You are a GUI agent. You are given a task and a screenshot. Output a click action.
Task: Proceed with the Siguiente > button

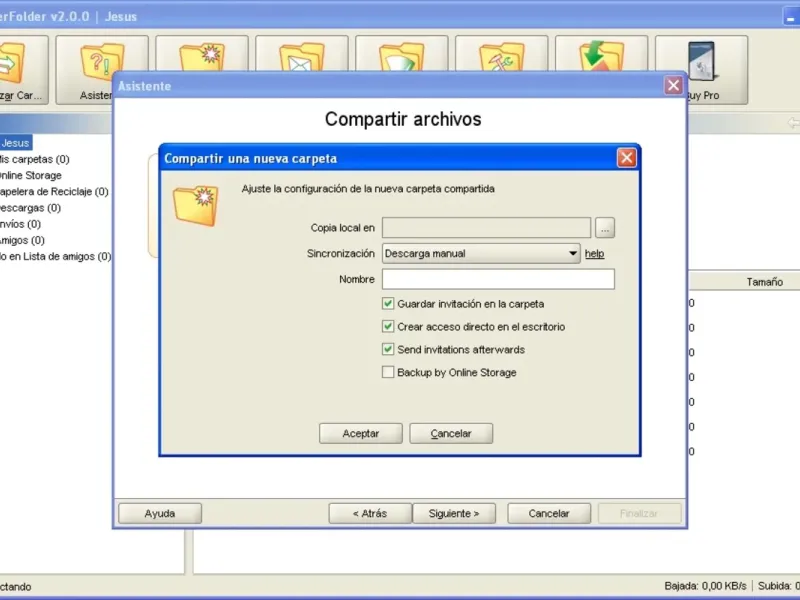[x=454, y=513]
